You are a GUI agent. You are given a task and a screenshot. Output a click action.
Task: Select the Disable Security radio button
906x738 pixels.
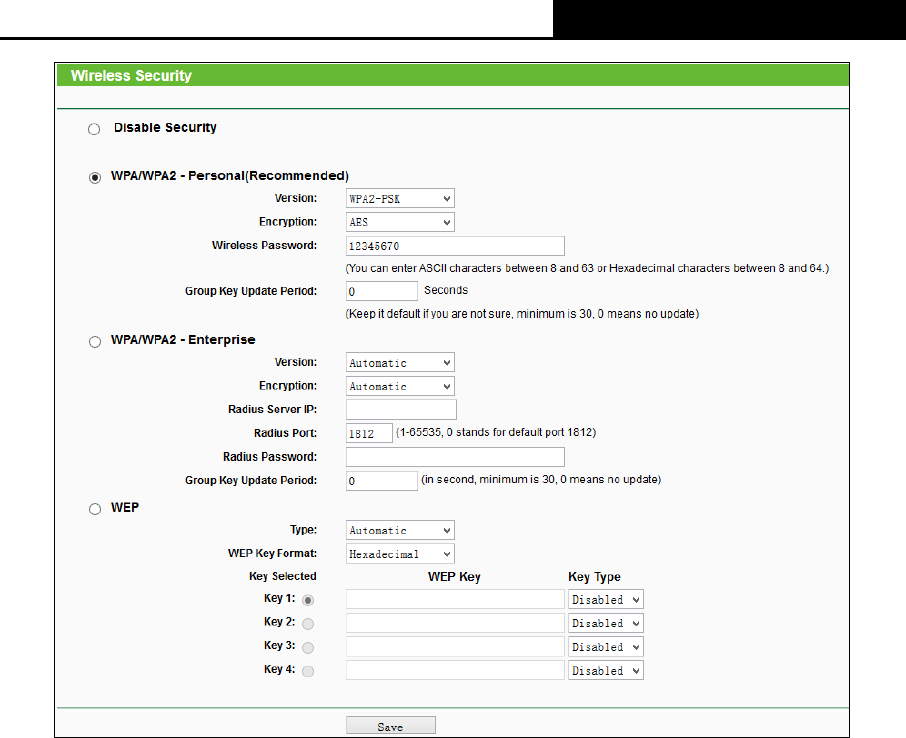94,130
